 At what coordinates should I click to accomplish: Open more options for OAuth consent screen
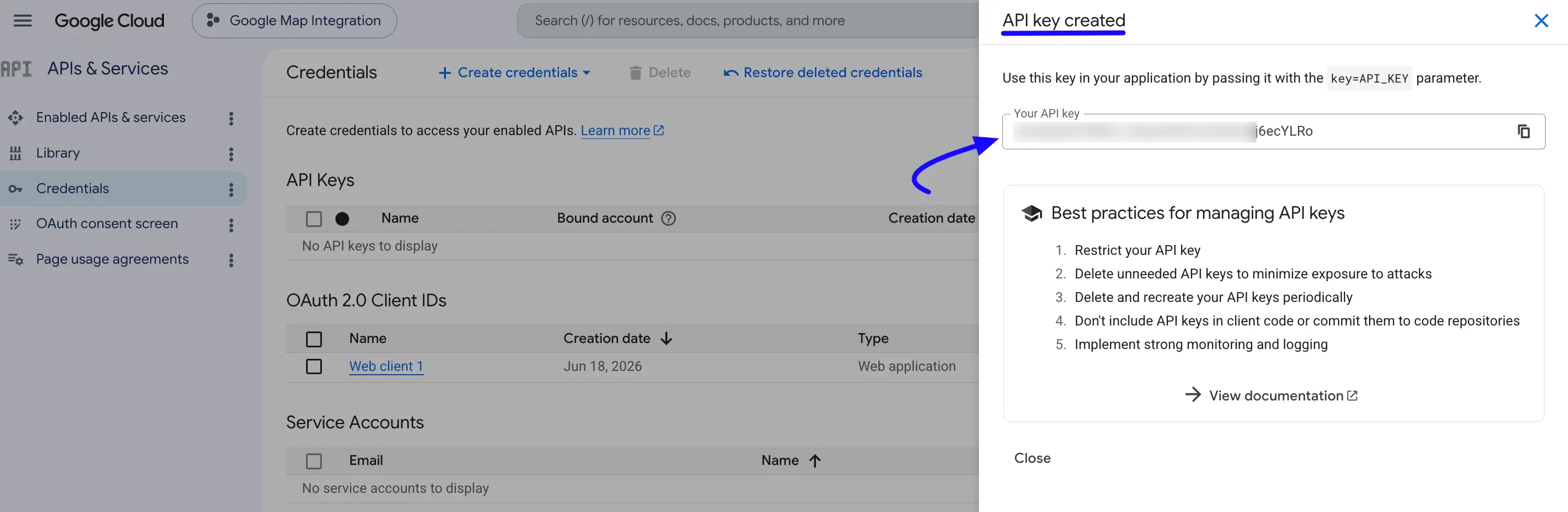(x=231, y=225)
